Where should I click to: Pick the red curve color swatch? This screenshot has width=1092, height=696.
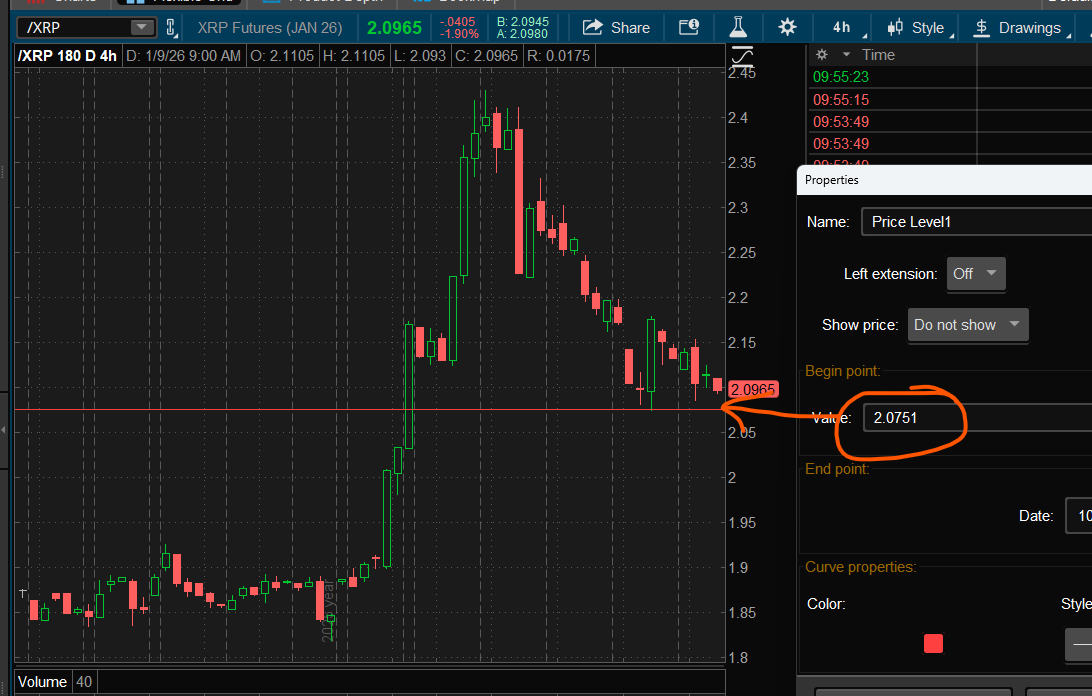pyautogui.click(x=933, y=643)
